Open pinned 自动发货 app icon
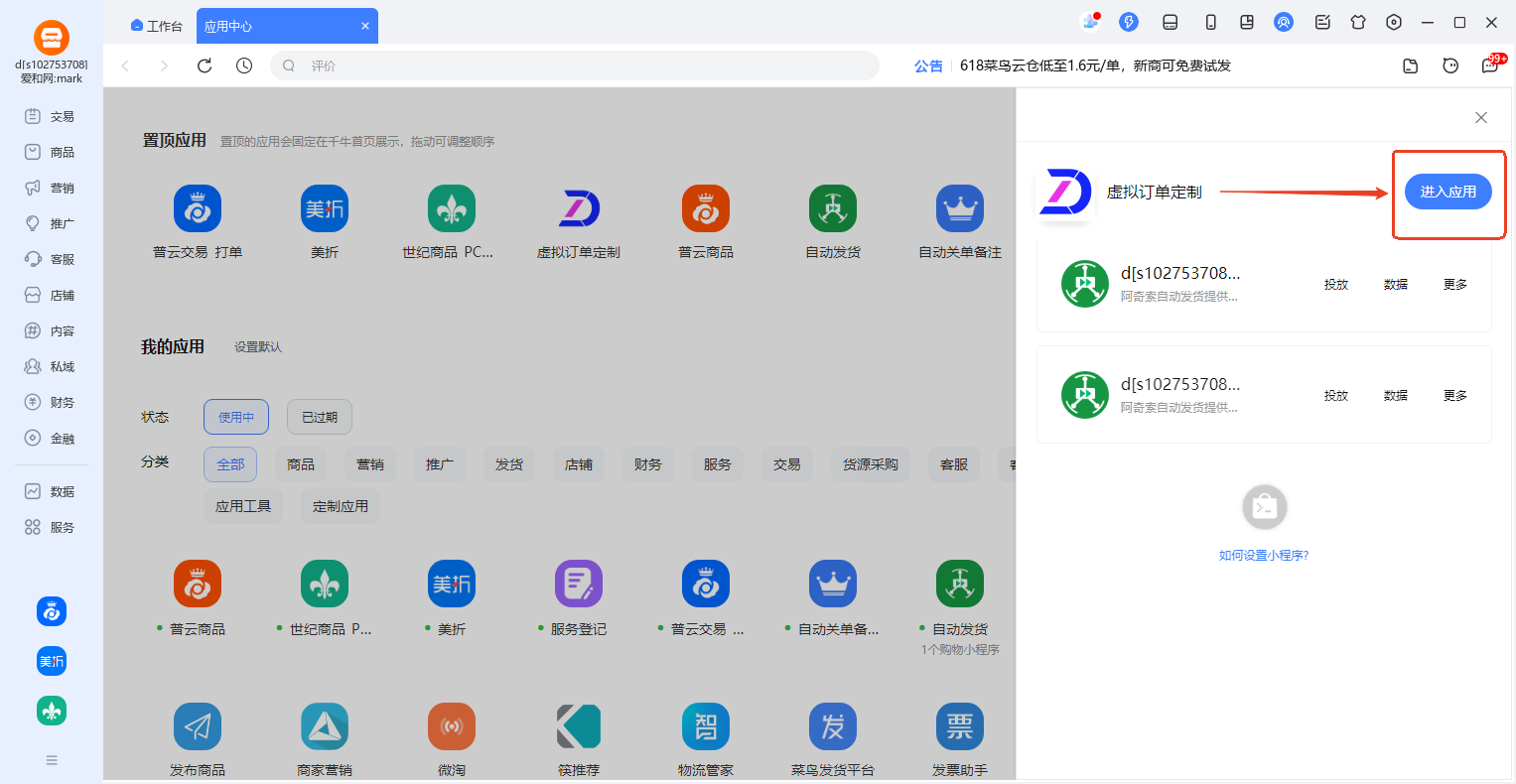Viewport: 1516px width, 784px height. (x=833, y=208)
